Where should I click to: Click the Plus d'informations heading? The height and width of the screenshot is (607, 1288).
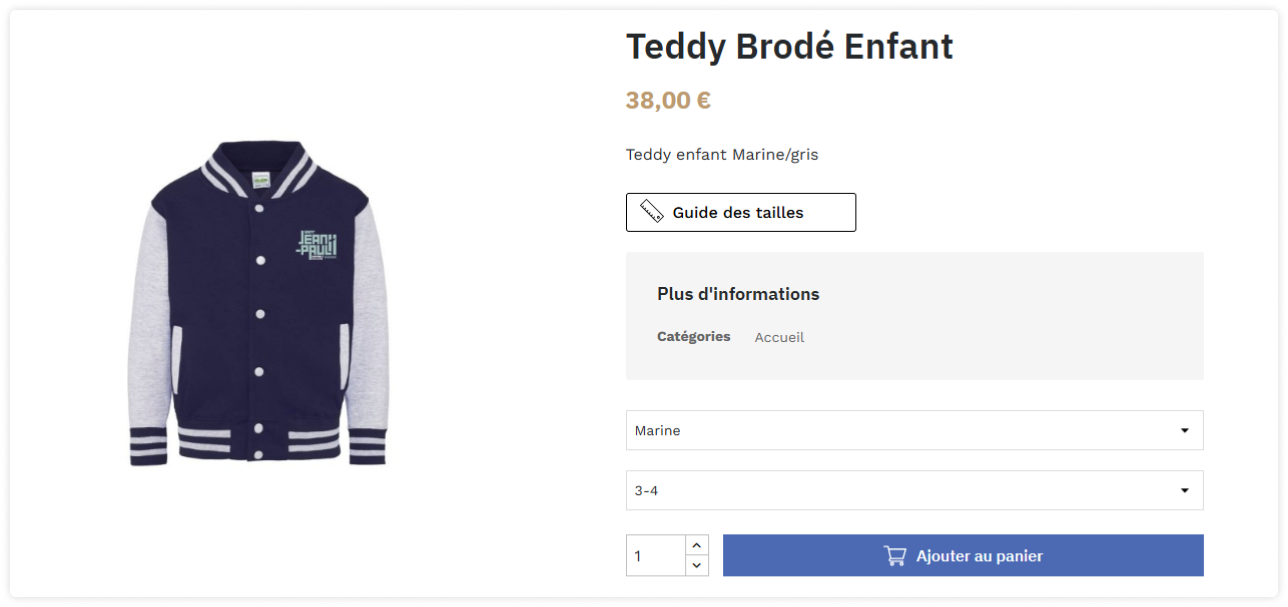point(738,294)
